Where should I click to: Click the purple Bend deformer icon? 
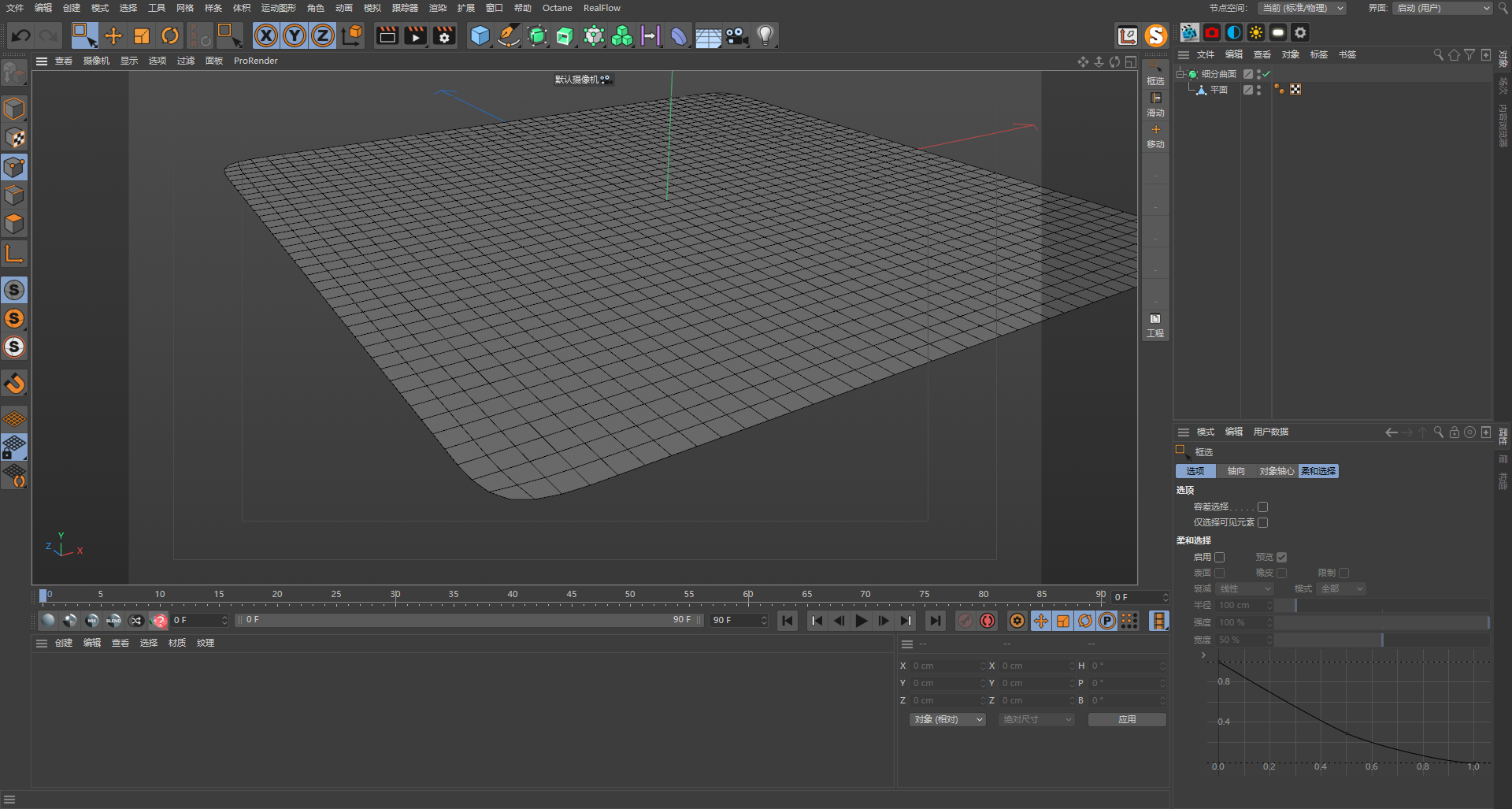(679, 35)
